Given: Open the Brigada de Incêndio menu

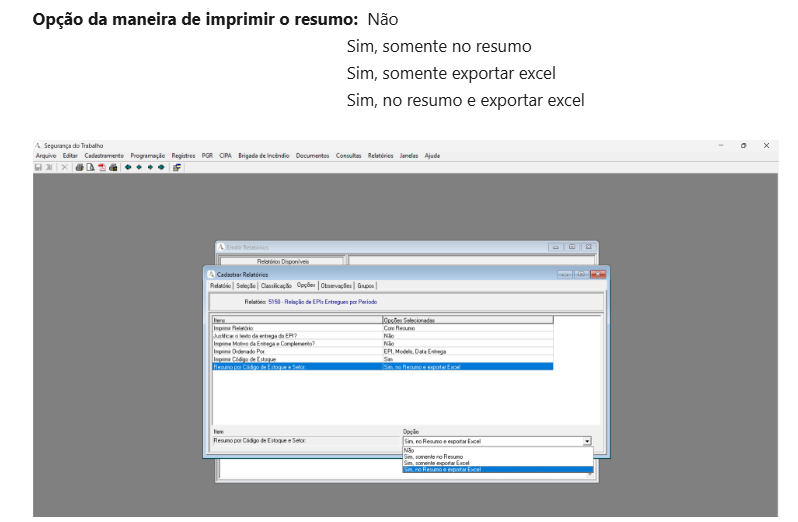Looking at the screenshot, I should (264, 156).
